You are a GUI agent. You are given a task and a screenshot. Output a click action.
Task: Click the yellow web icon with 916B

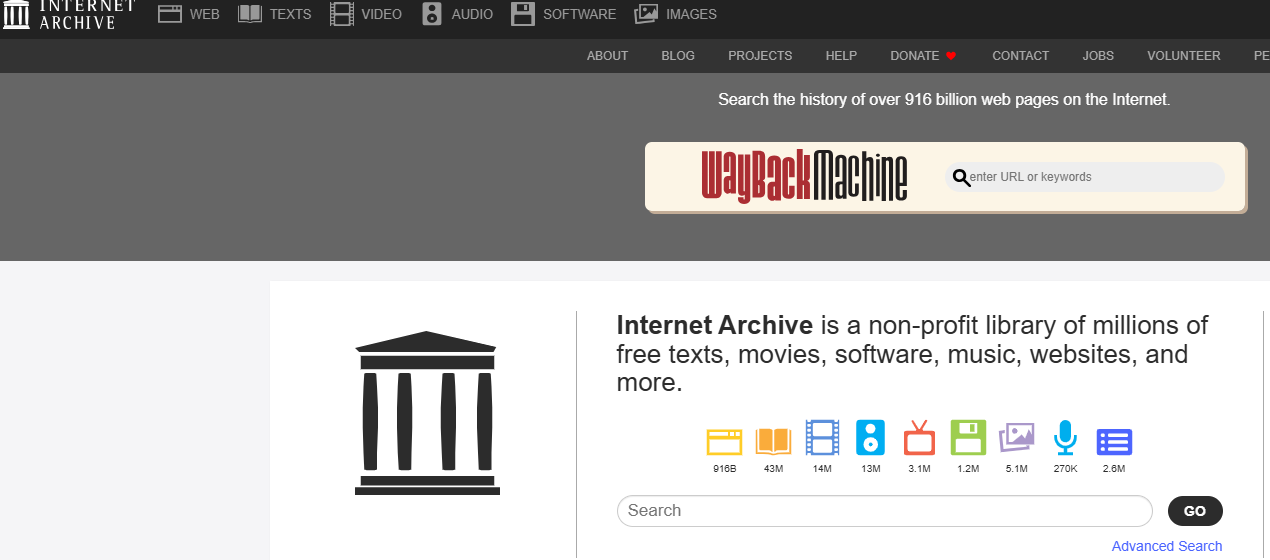tap(724, 441)
